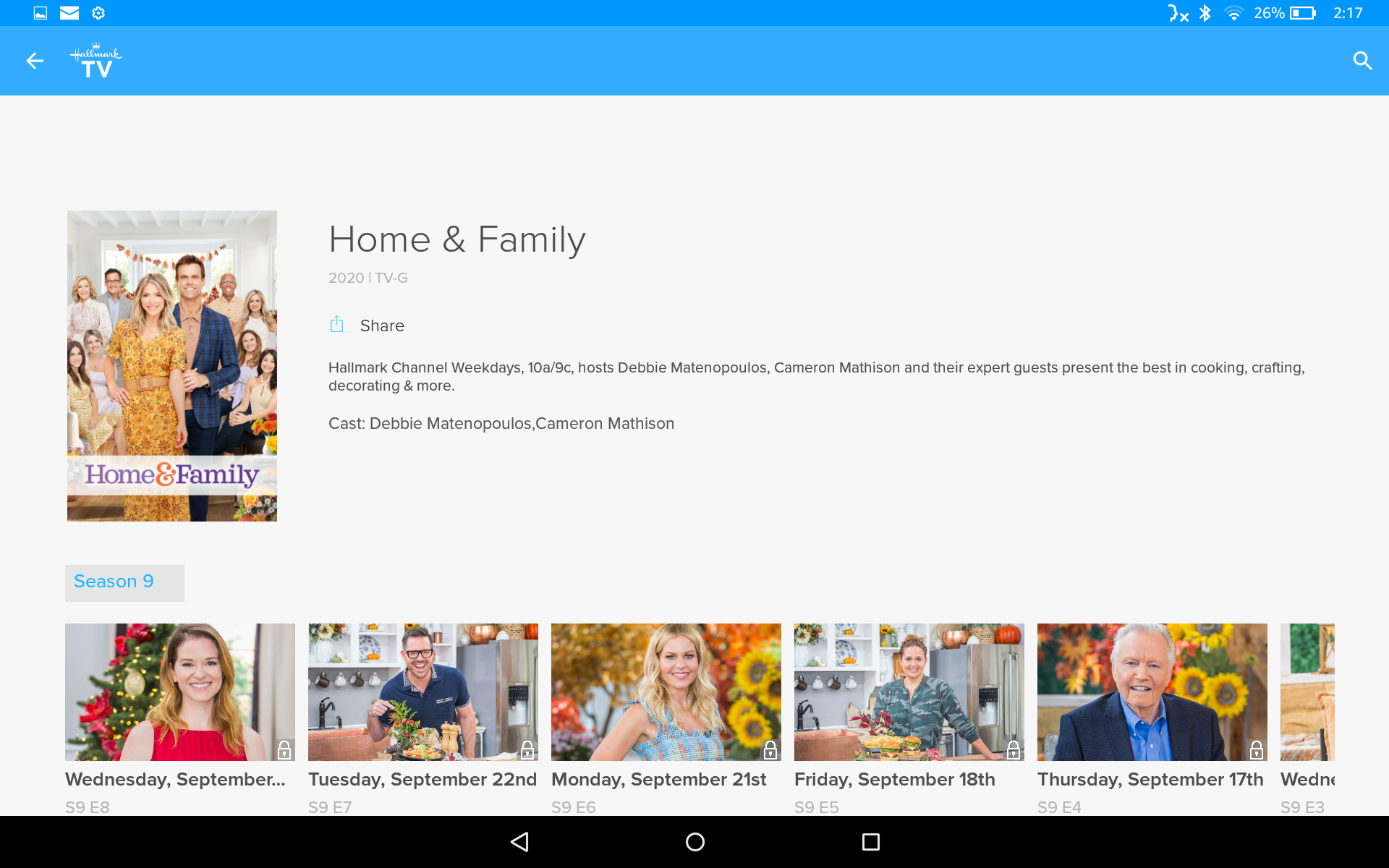Viewport: 1389px width, 868px height.
Task: Open the Thursday, September 17th episode thumbnail
Action: 1152,692
